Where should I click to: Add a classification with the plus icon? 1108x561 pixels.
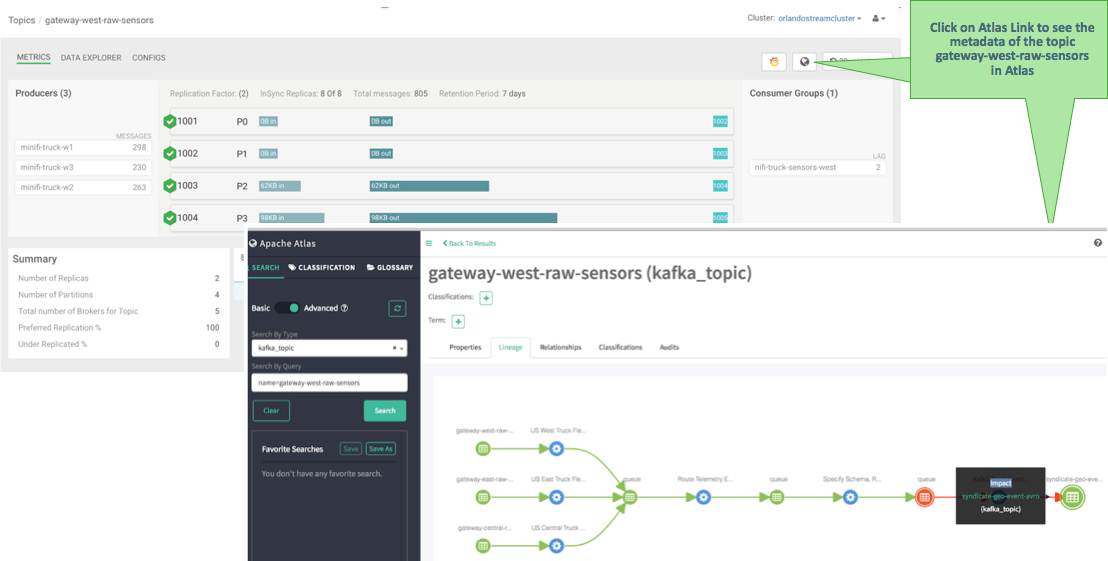click(486, 298)
